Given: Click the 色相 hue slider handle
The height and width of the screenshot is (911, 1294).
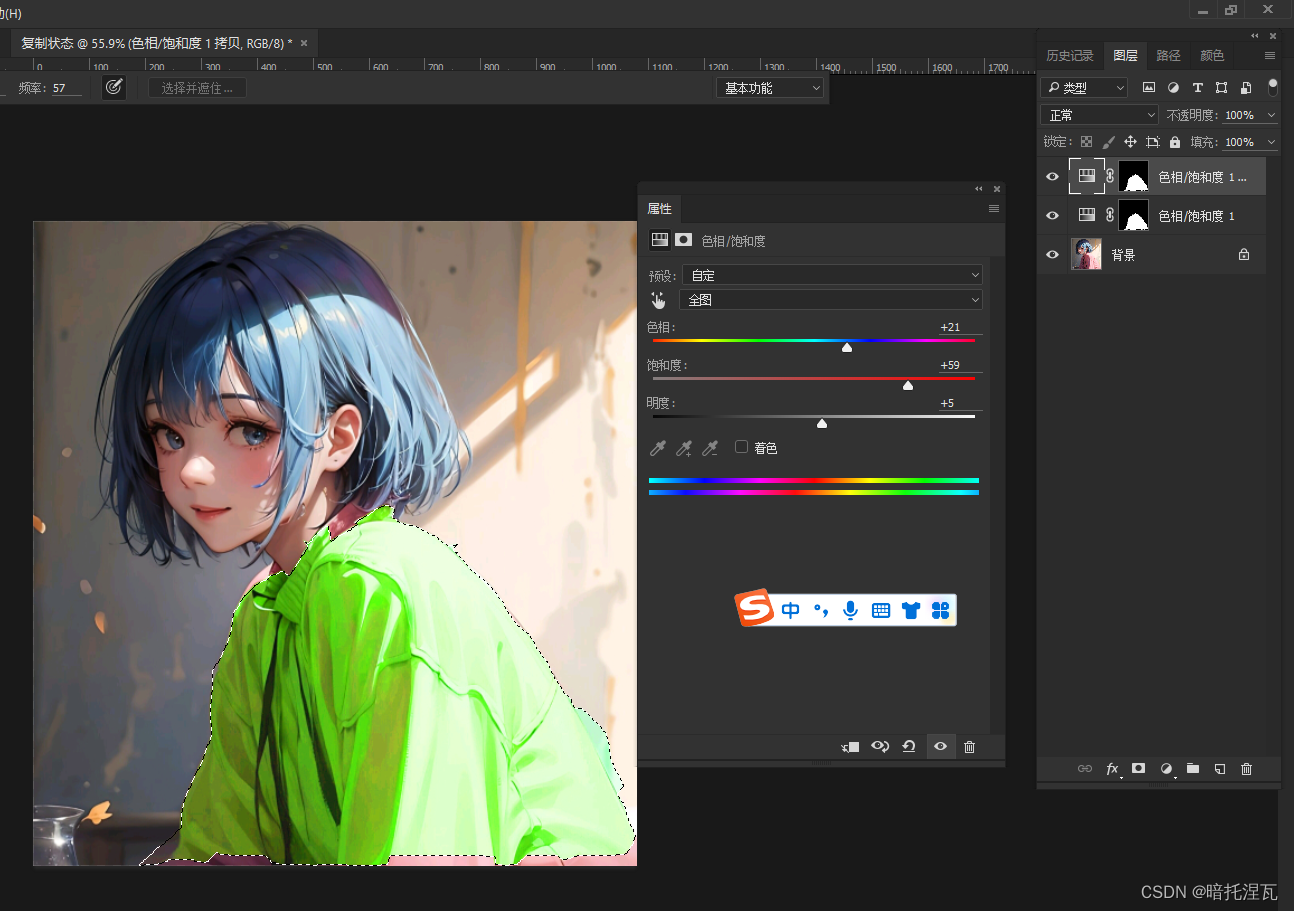Looking at the screenshot, I should [x=847, y=348].
